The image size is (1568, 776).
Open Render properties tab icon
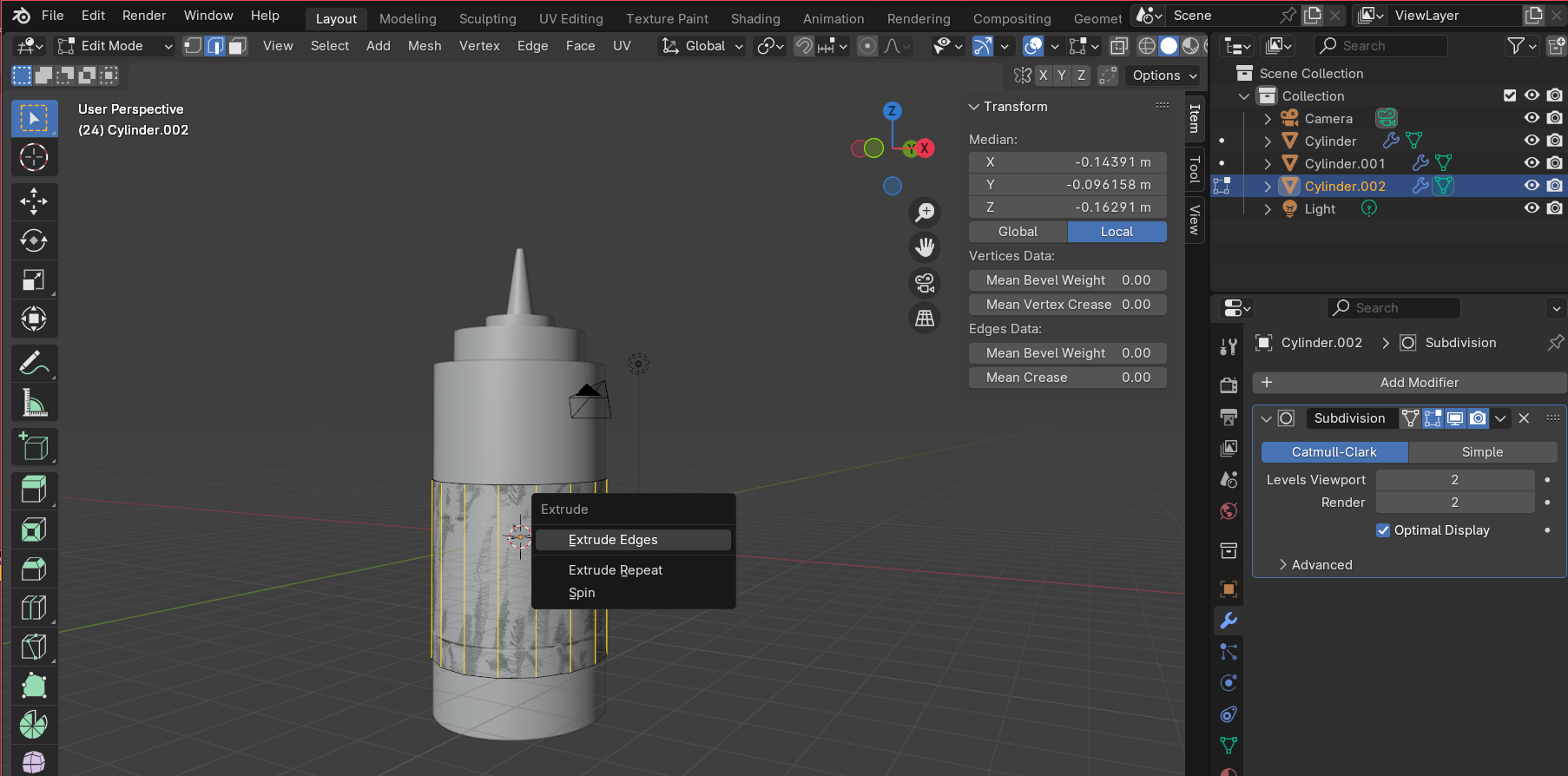(1229, 385)
